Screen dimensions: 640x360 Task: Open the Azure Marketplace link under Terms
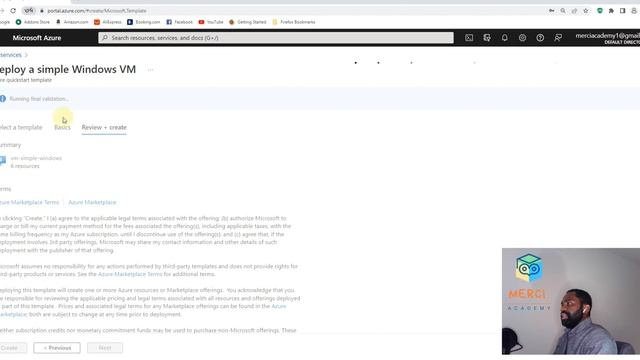92,202
